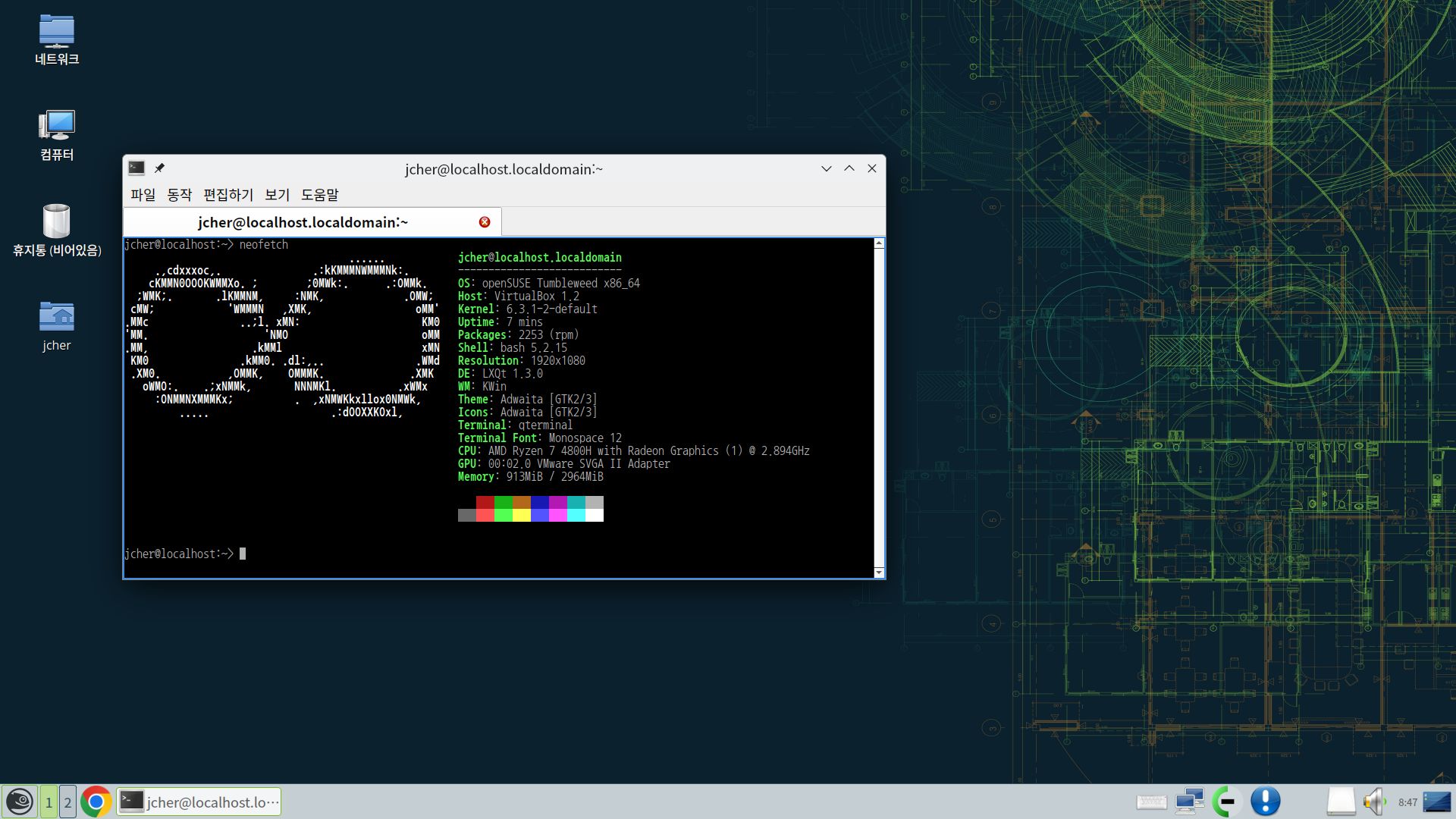The height and width of the screenshot is (819, 1456).
Task: Click the Kernel: 6.3.1-2-default line
Action: tap(528, 309)
